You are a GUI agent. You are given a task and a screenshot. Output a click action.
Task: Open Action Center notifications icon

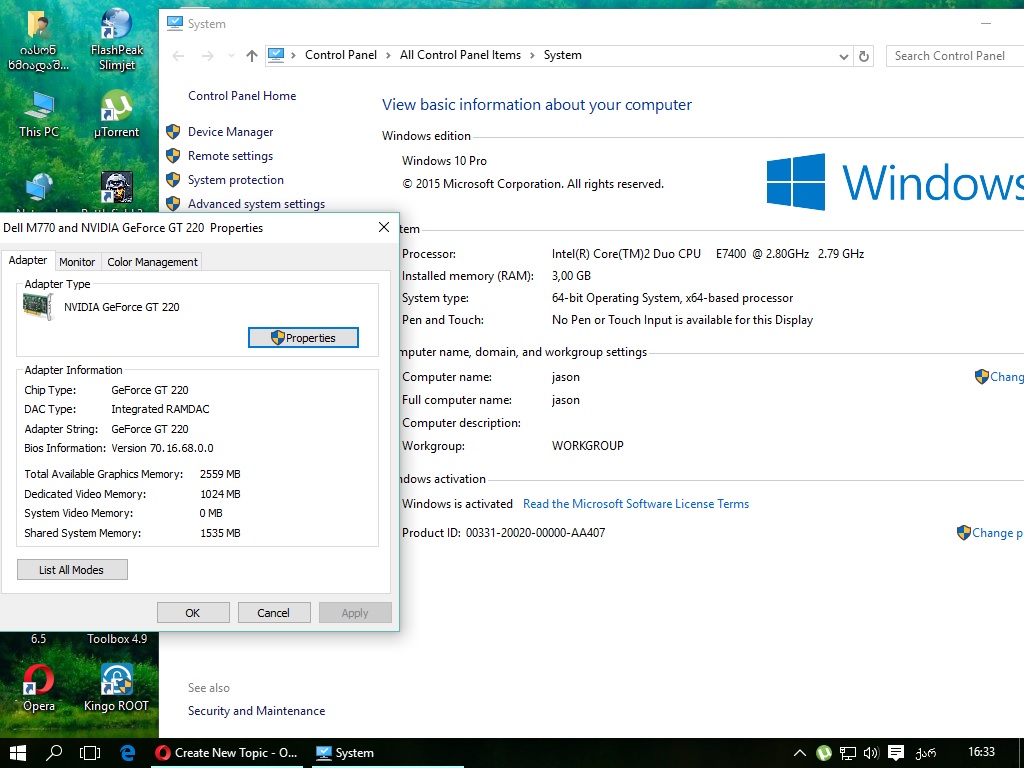pos(896,753)
